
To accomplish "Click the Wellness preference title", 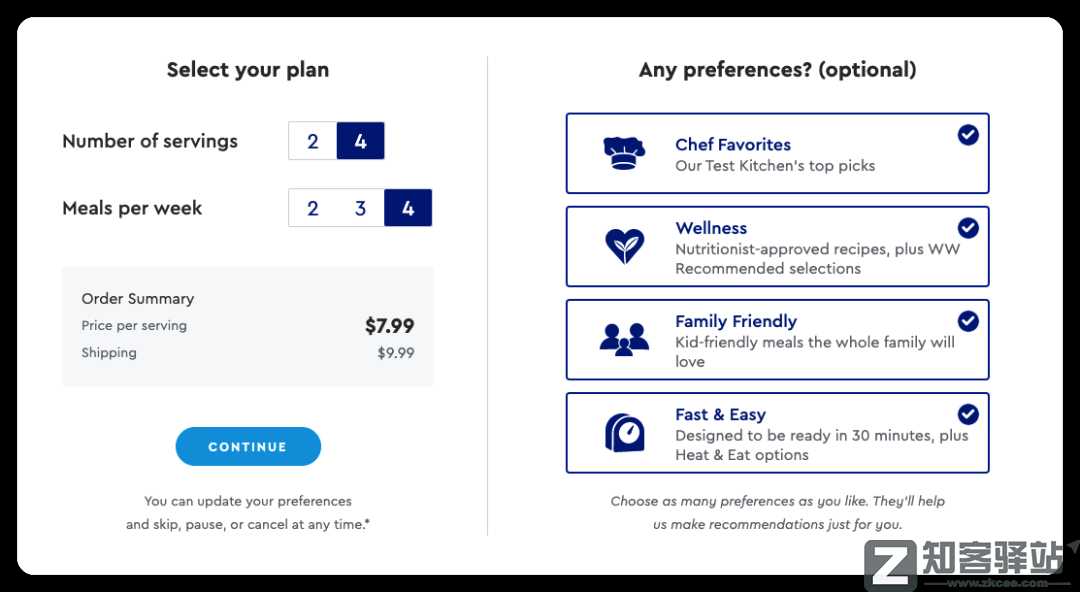I will 711,228.
